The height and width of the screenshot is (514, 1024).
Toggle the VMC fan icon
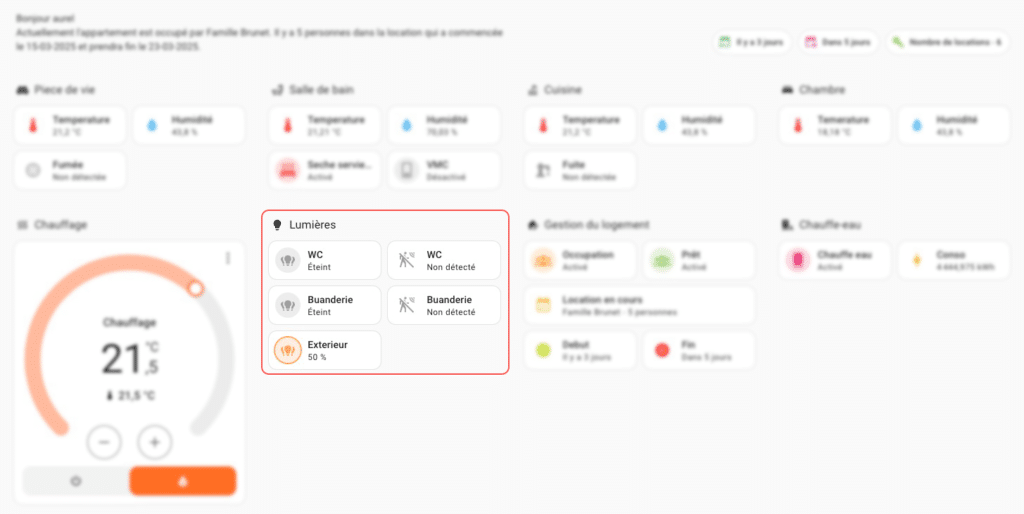point(407,170)
